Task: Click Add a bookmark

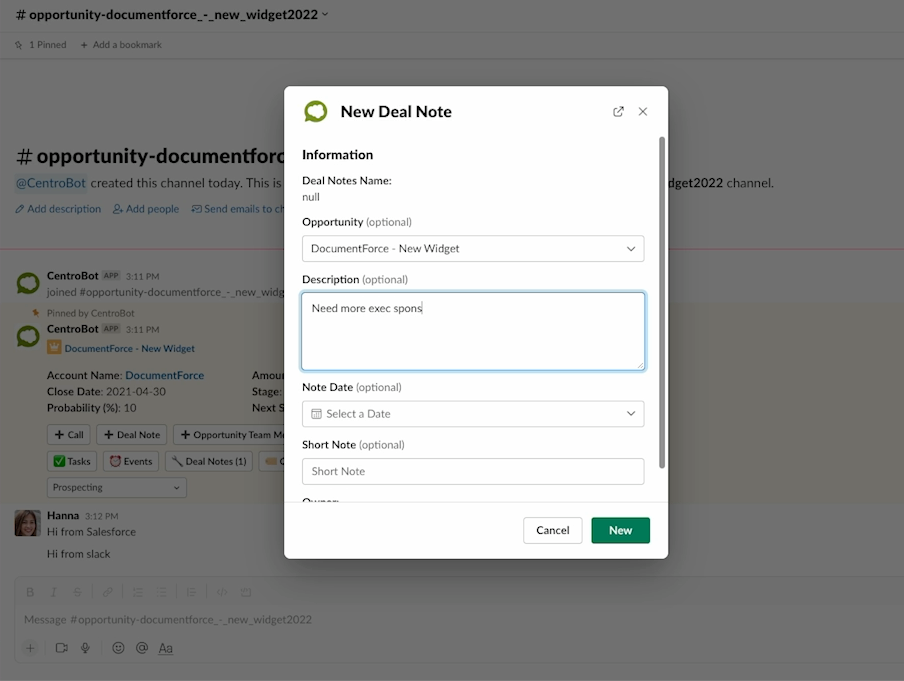Action: (121, 44)
